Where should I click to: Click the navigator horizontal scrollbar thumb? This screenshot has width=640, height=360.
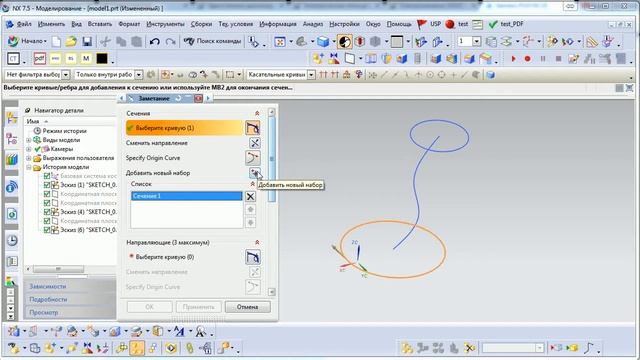(58, 269)
